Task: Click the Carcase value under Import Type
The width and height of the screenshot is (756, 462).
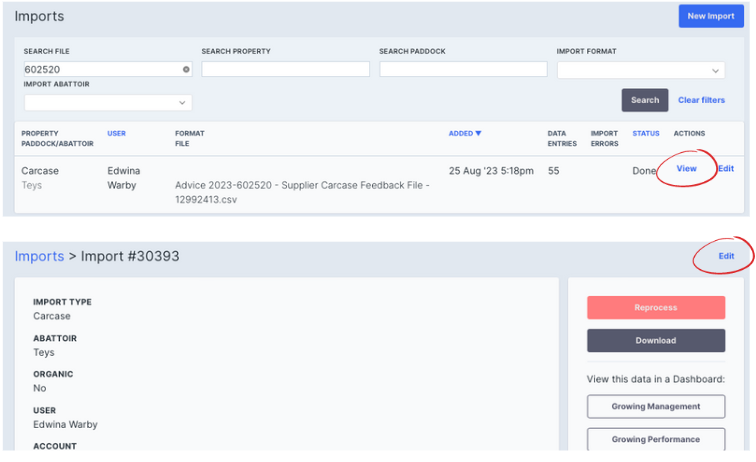Action: click(52, 316)
